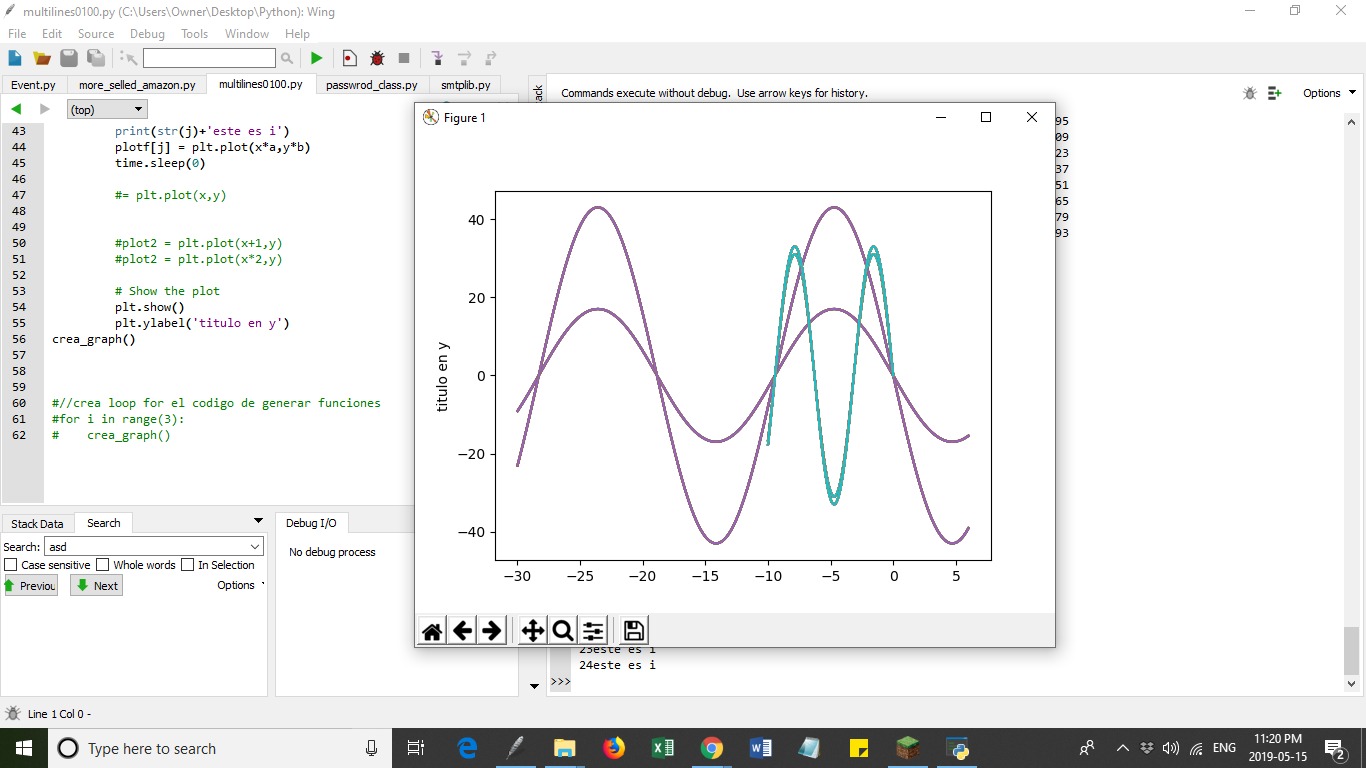1366x768 pixels.
Task: Expand the Search text history dropdown
Action: (x=255, y=547)
